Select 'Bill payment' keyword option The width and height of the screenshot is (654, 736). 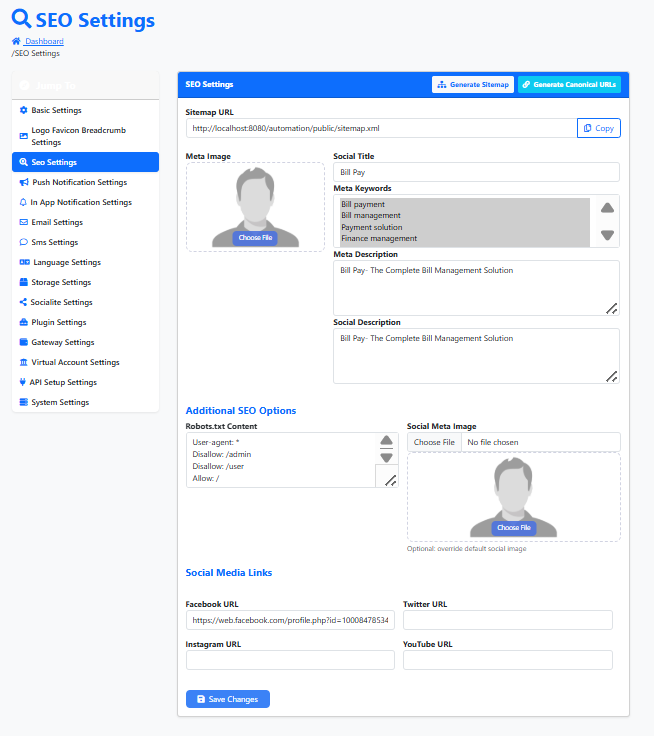(465, 204)
